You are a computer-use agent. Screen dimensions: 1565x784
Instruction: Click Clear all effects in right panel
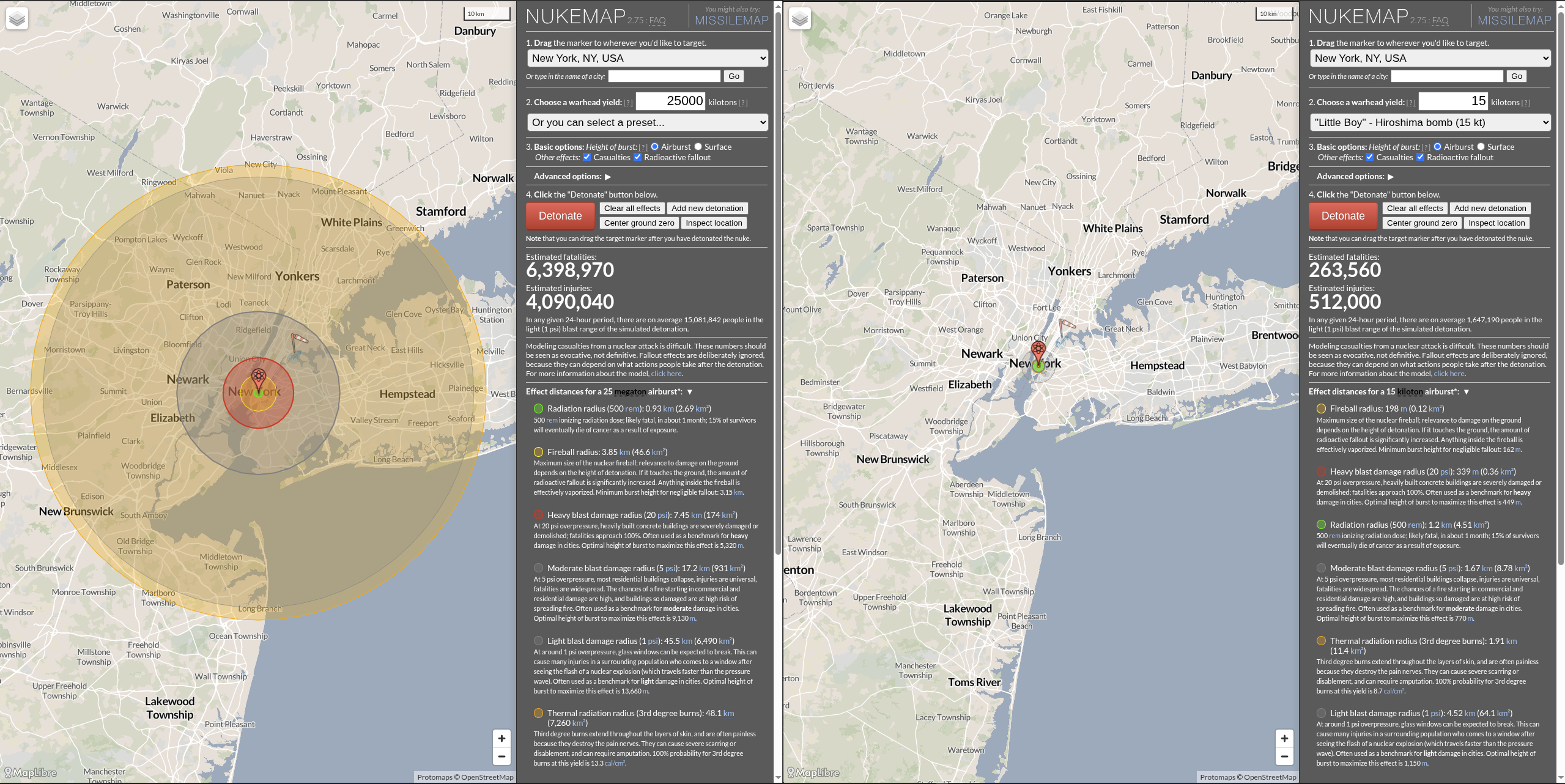pyautogui.click(x=1415, y=209)
